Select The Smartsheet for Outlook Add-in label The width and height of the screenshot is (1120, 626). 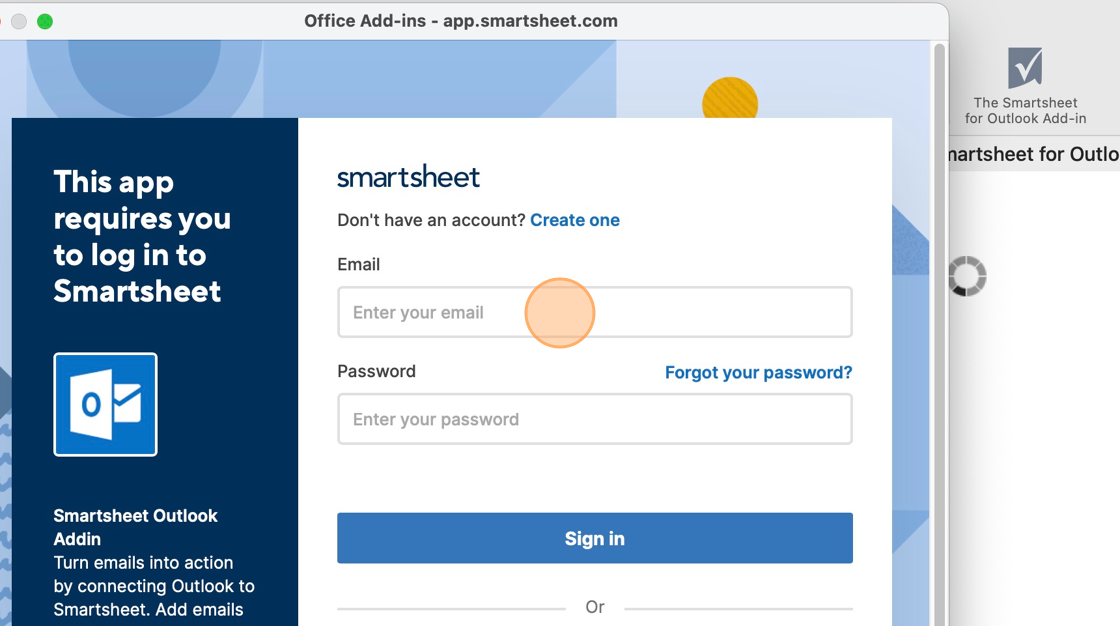click(x=1025, y=111)
